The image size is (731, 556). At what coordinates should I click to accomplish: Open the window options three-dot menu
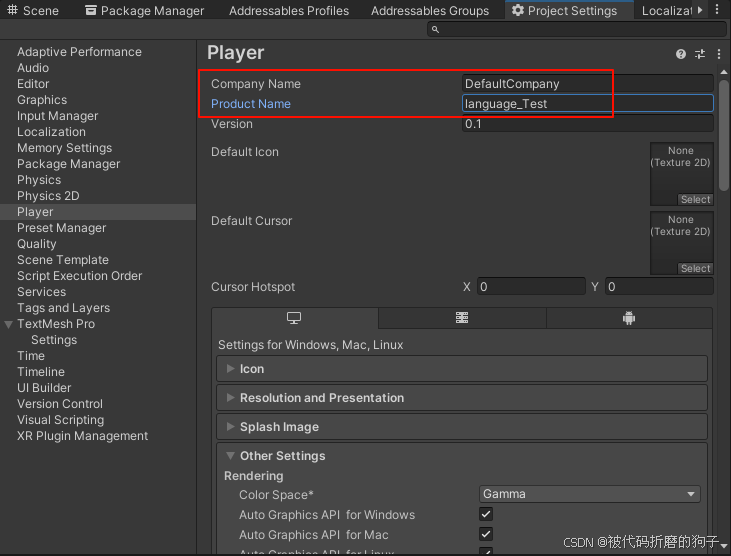717,10
